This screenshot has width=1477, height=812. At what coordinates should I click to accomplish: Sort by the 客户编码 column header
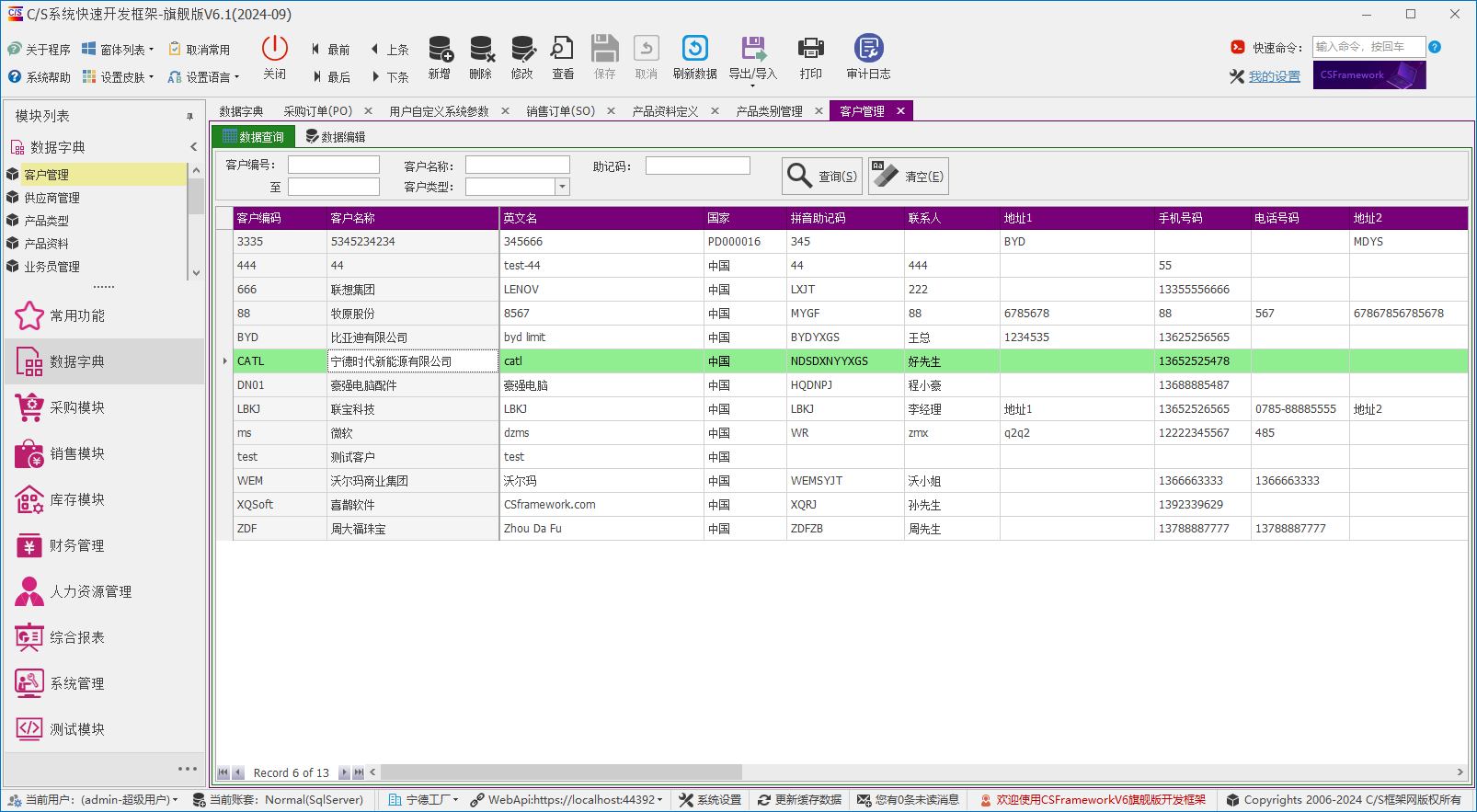(280, 218)
